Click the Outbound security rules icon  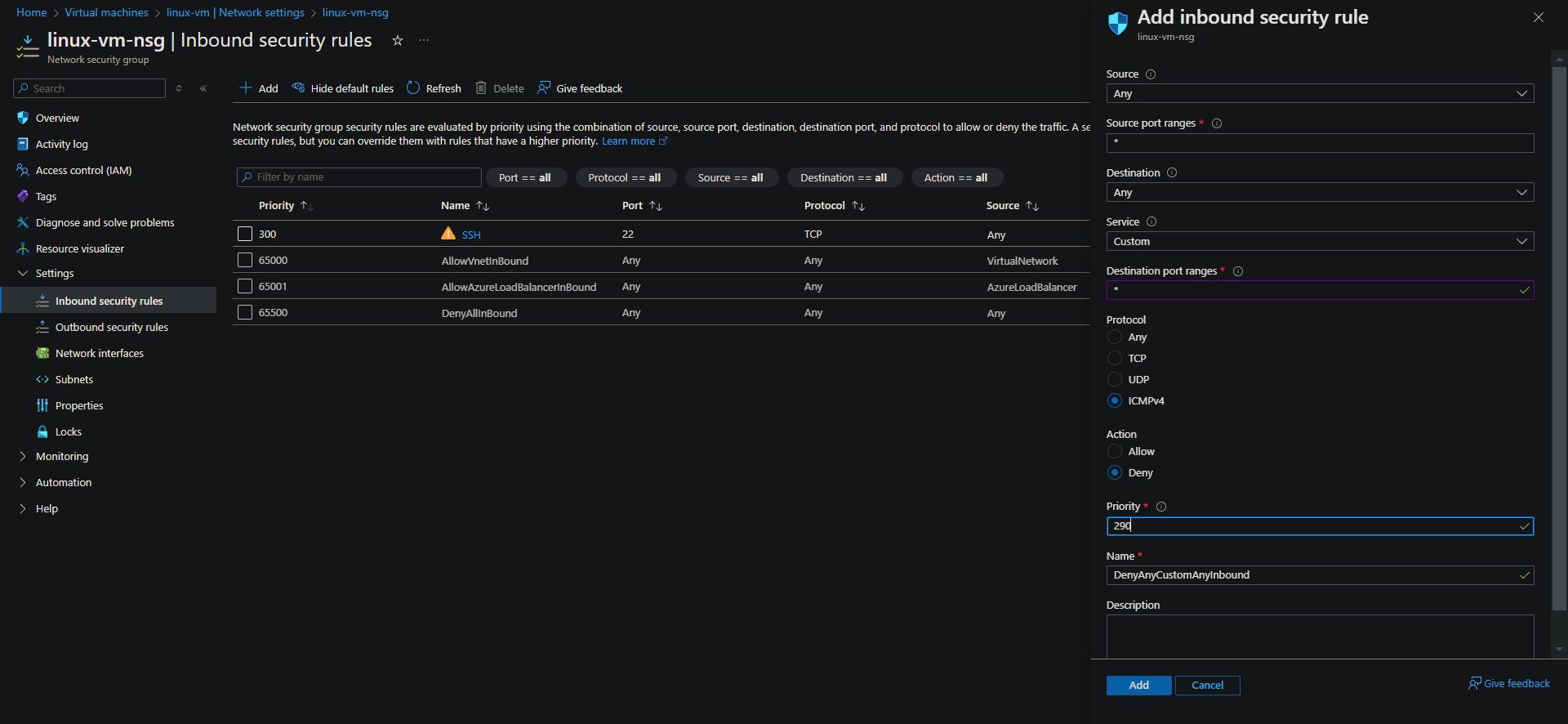pos(42,327)
